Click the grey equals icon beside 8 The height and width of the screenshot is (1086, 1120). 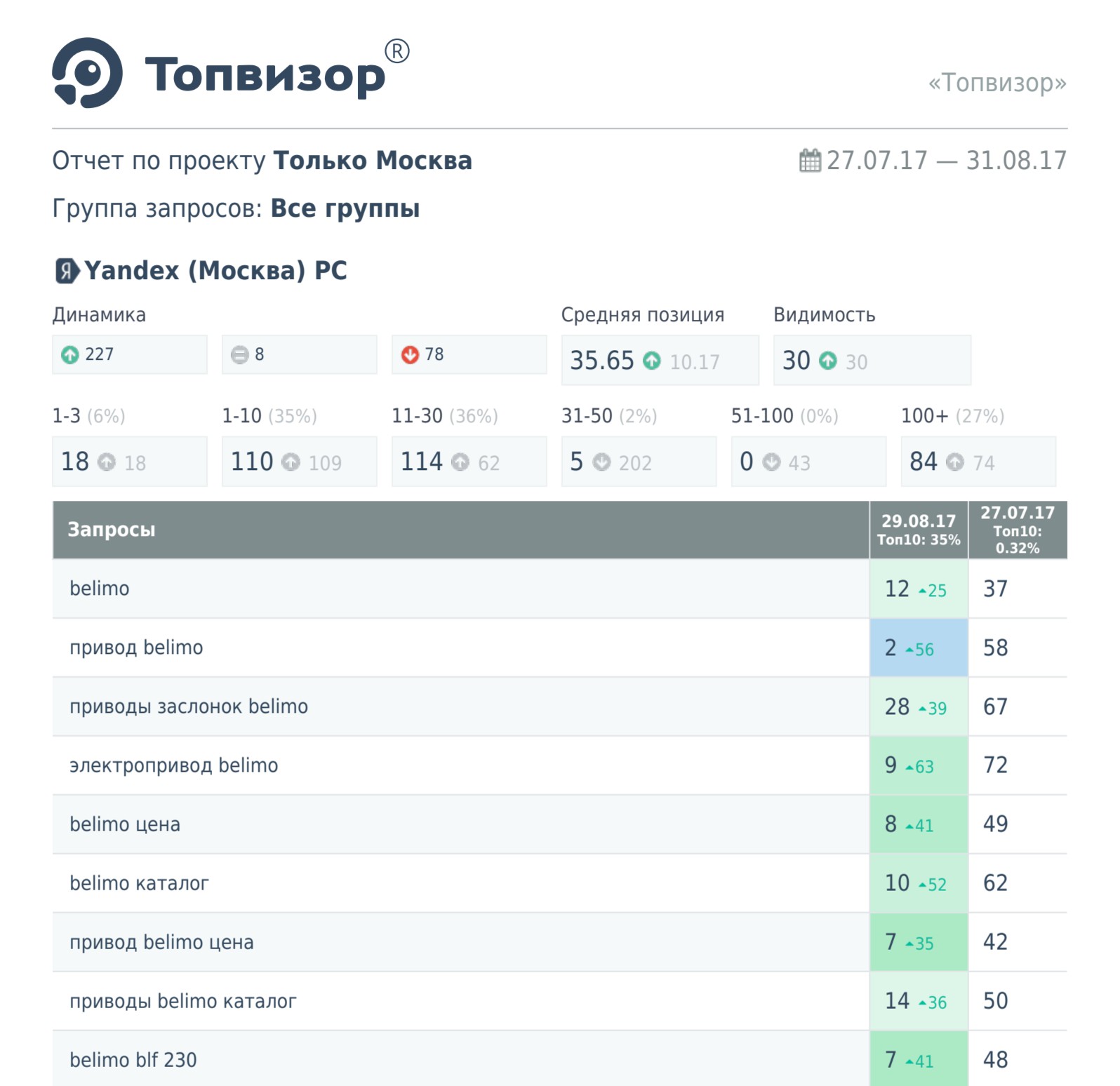[240, 355]
